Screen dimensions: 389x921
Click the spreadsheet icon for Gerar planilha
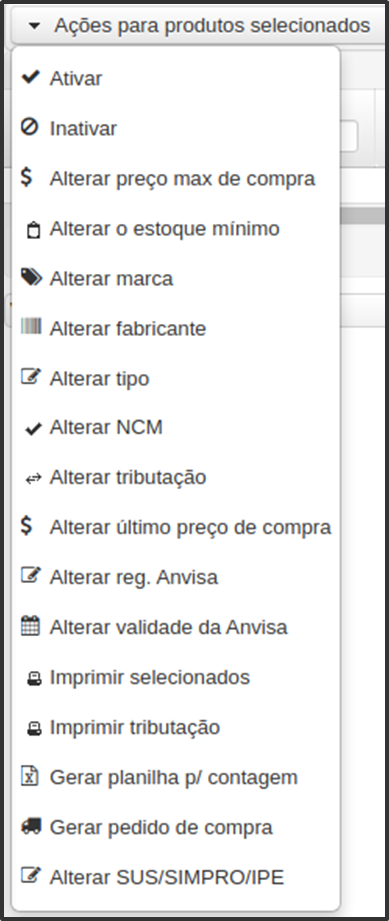(x=29, y=775)
